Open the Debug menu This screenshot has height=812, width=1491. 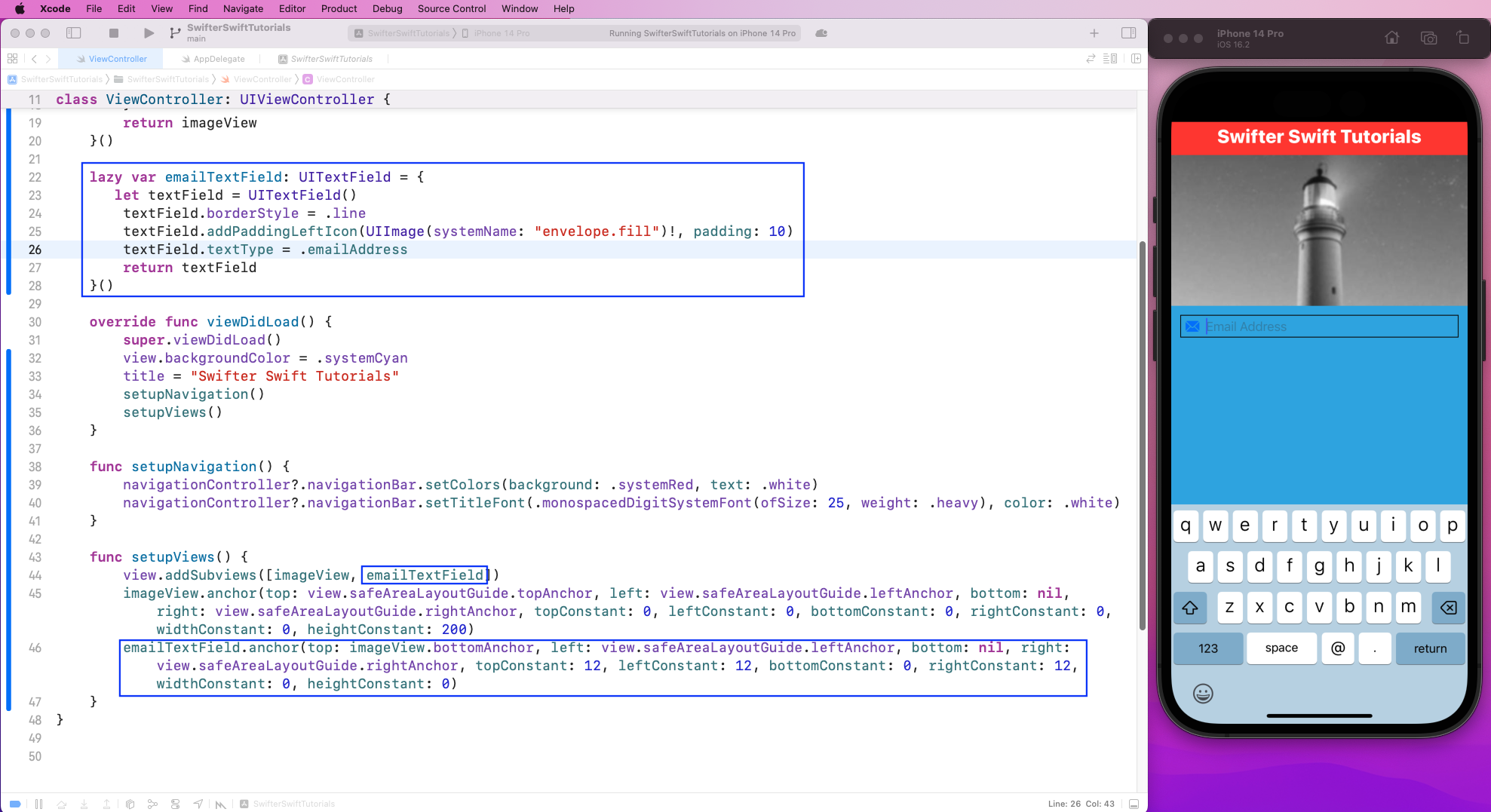point(387,8)
